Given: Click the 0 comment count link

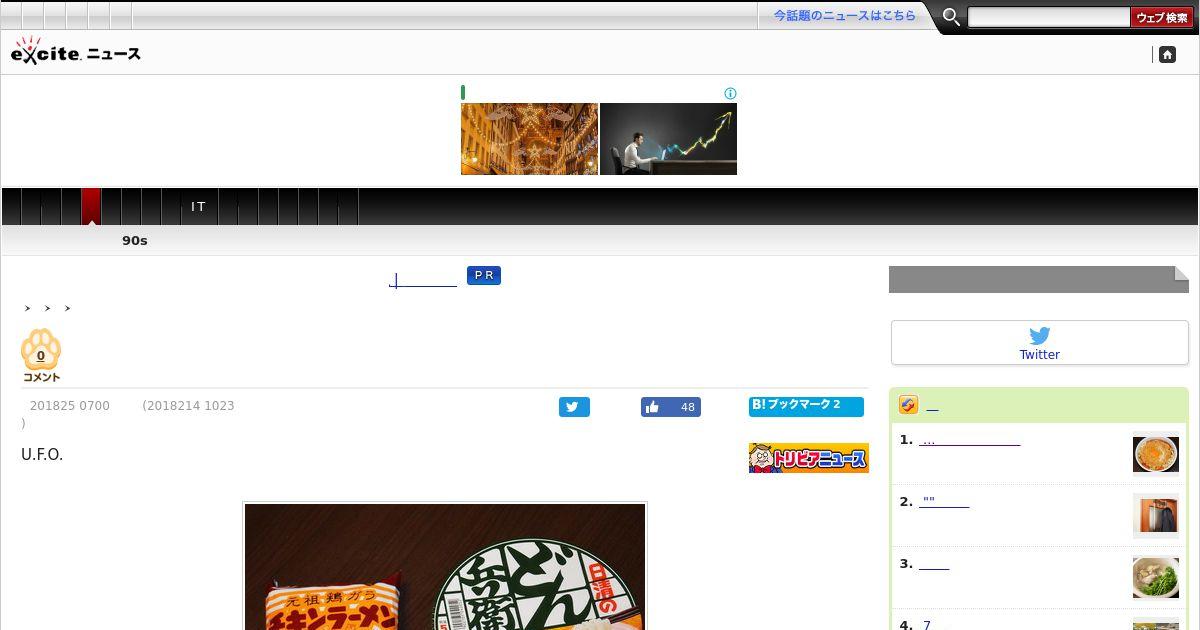Looking at the screenshot, I should [41, 356].
